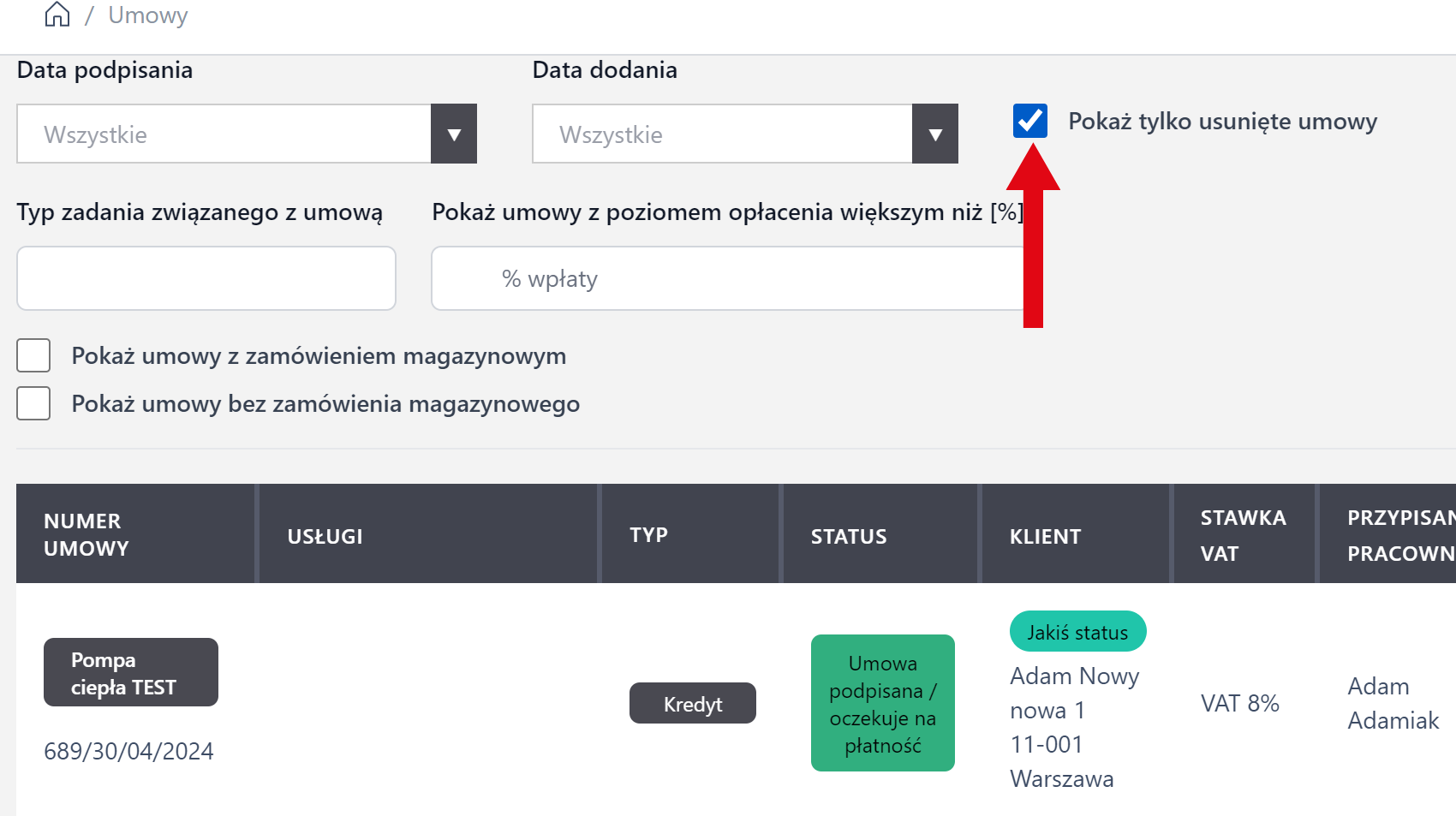Click the Klient column header
Image resolution: width=1456 pixels, height=816 pixels.
click(1045, 536)
